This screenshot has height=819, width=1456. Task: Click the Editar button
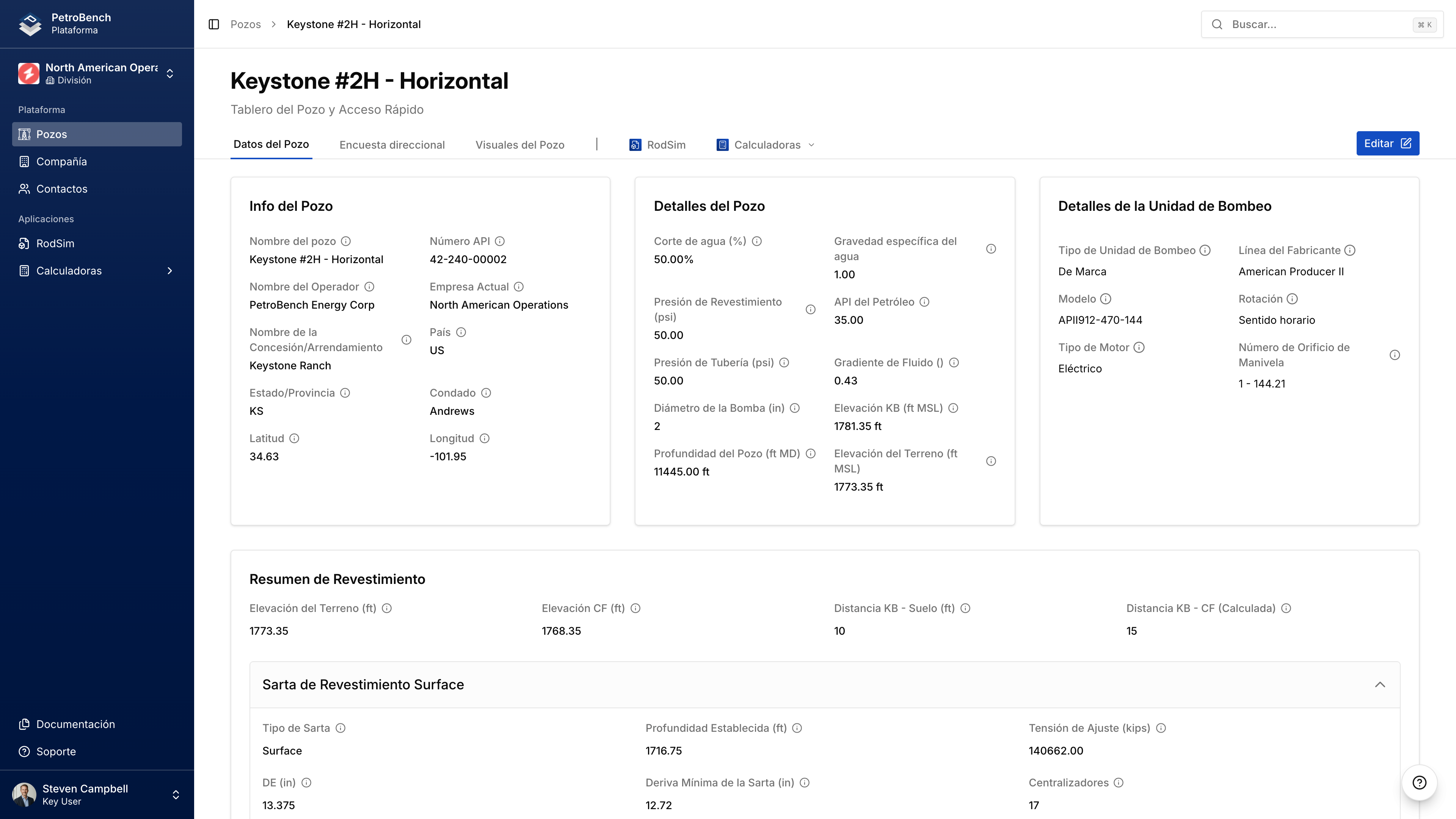pos(1387,144)
